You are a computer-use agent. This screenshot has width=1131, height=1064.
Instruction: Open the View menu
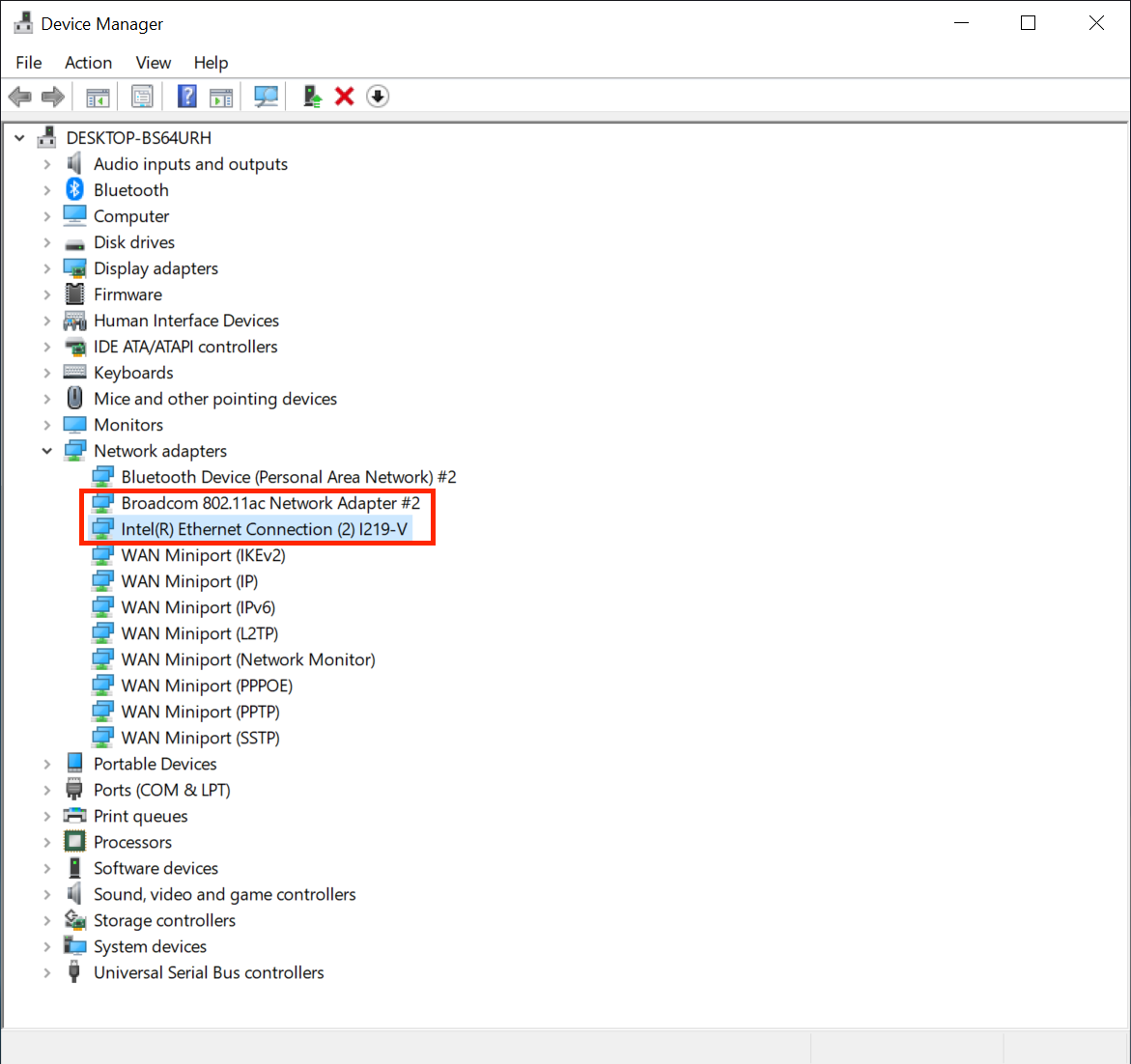153,63
